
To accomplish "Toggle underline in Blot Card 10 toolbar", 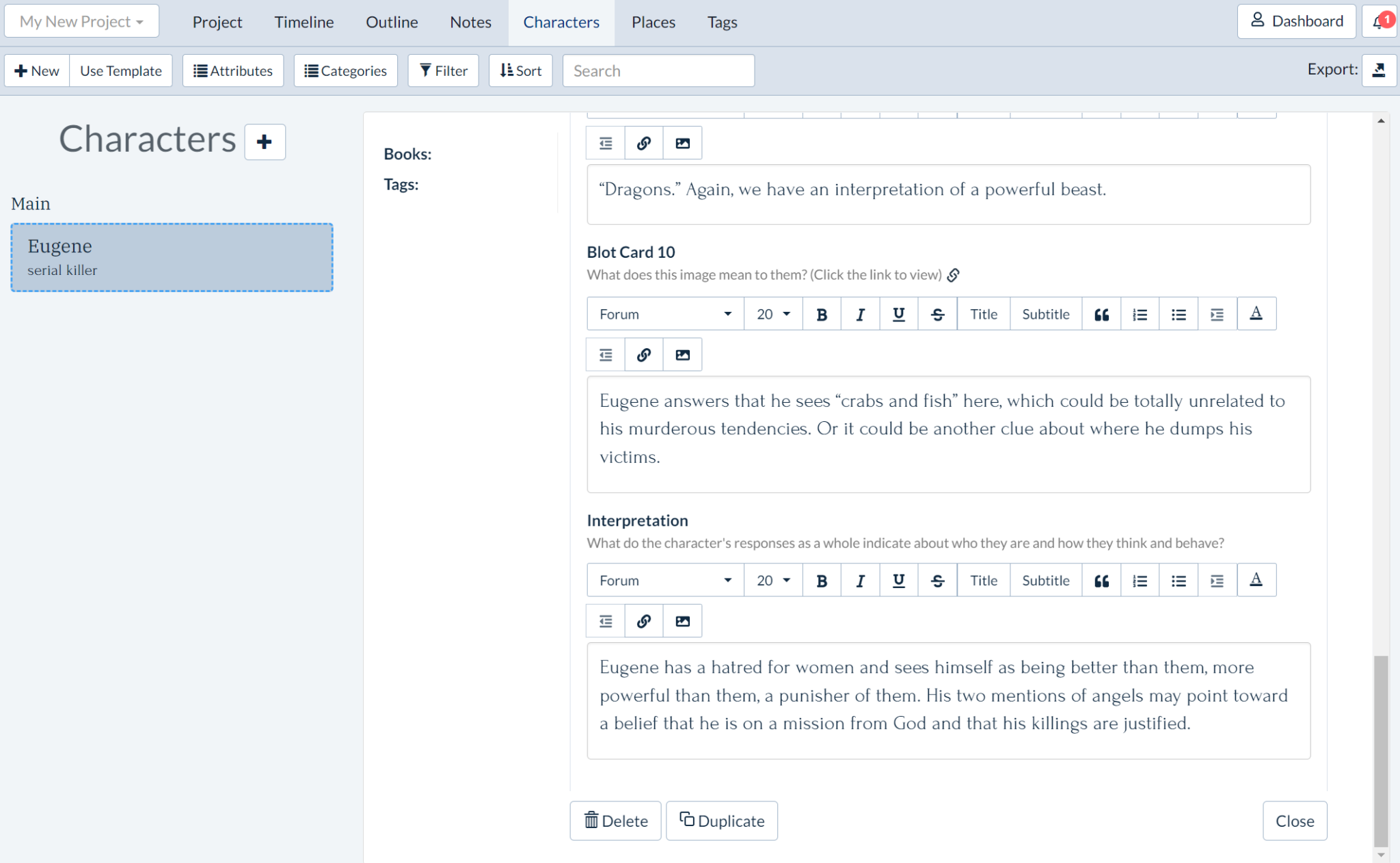I will 898,315.
